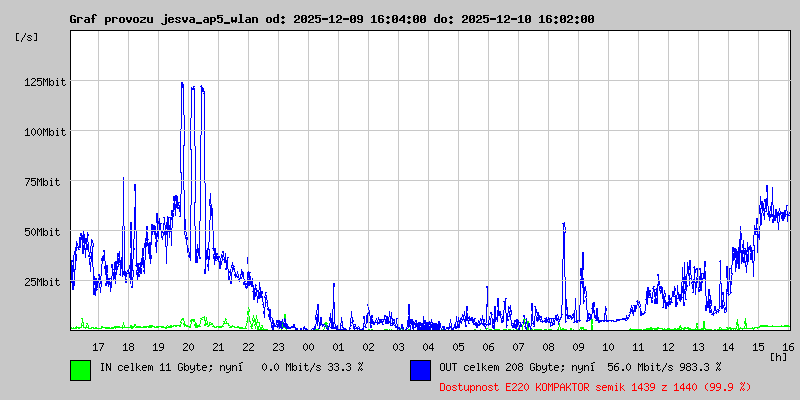Click the '23' hour label on x-axis
This screenshot has height=400, width=800.
tap(278, 347)
